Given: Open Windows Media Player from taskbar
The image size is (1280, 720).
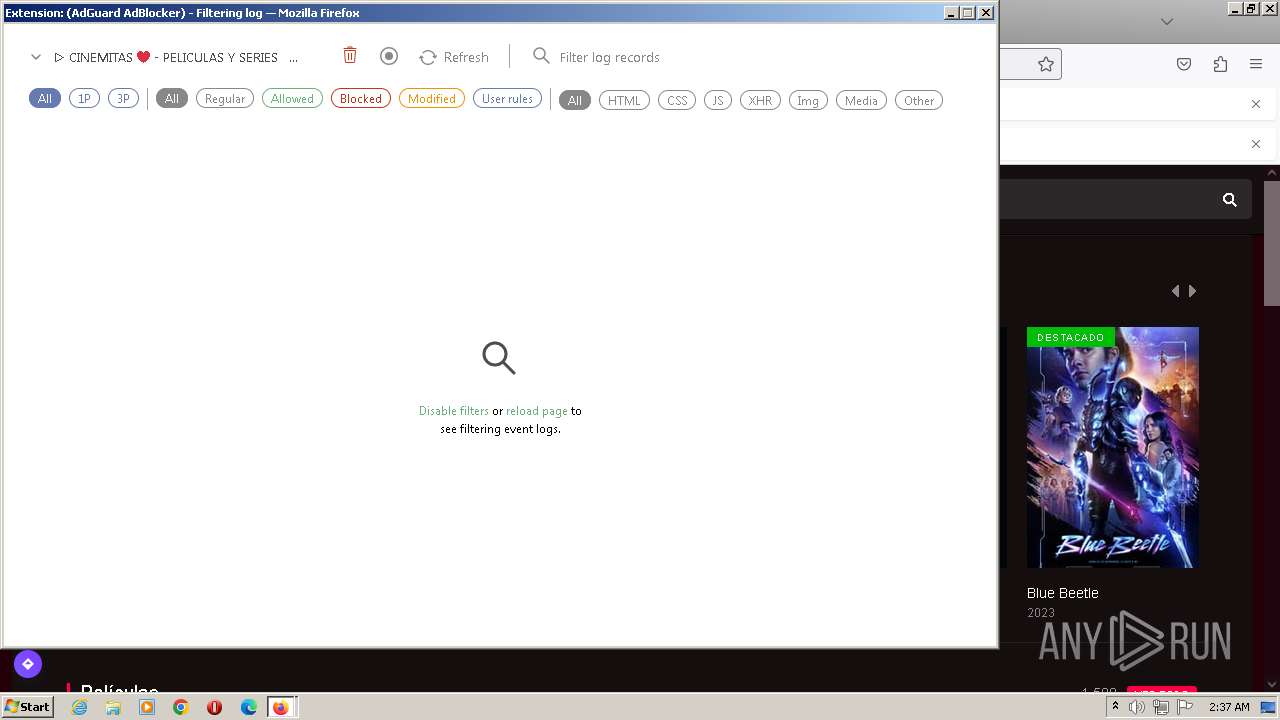Looking at the screenshot, I should (x=147, y=707).
